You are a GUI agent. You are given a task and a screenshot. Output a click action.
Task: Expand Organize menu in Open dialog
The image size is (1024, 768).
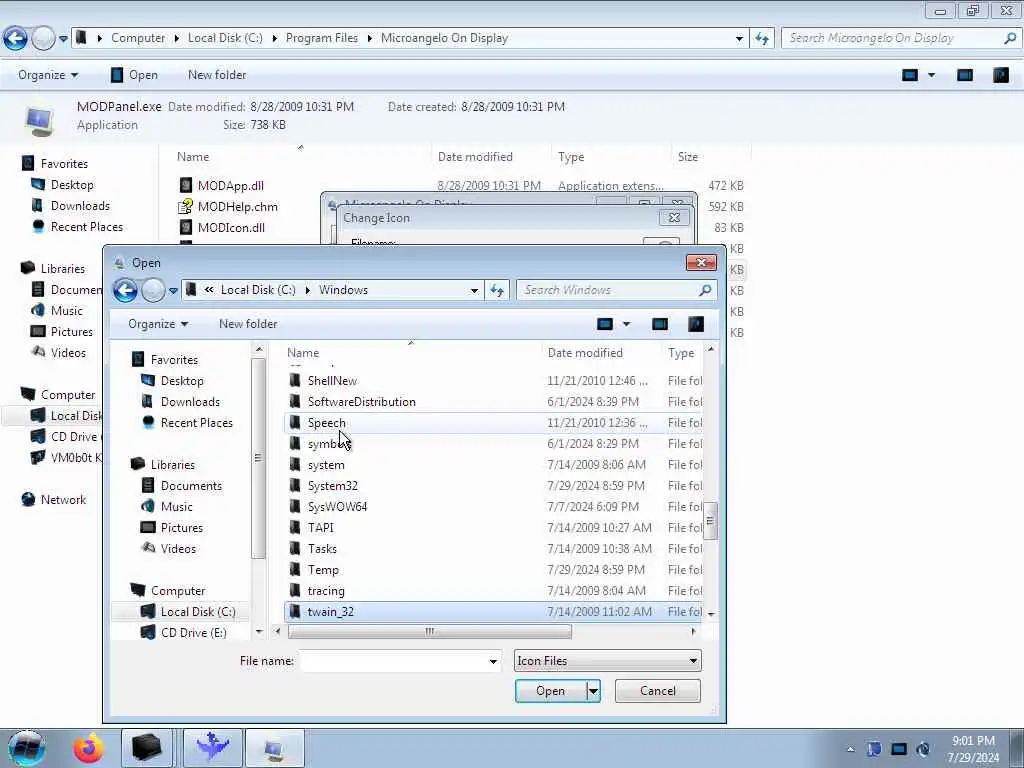pos(158,324)
